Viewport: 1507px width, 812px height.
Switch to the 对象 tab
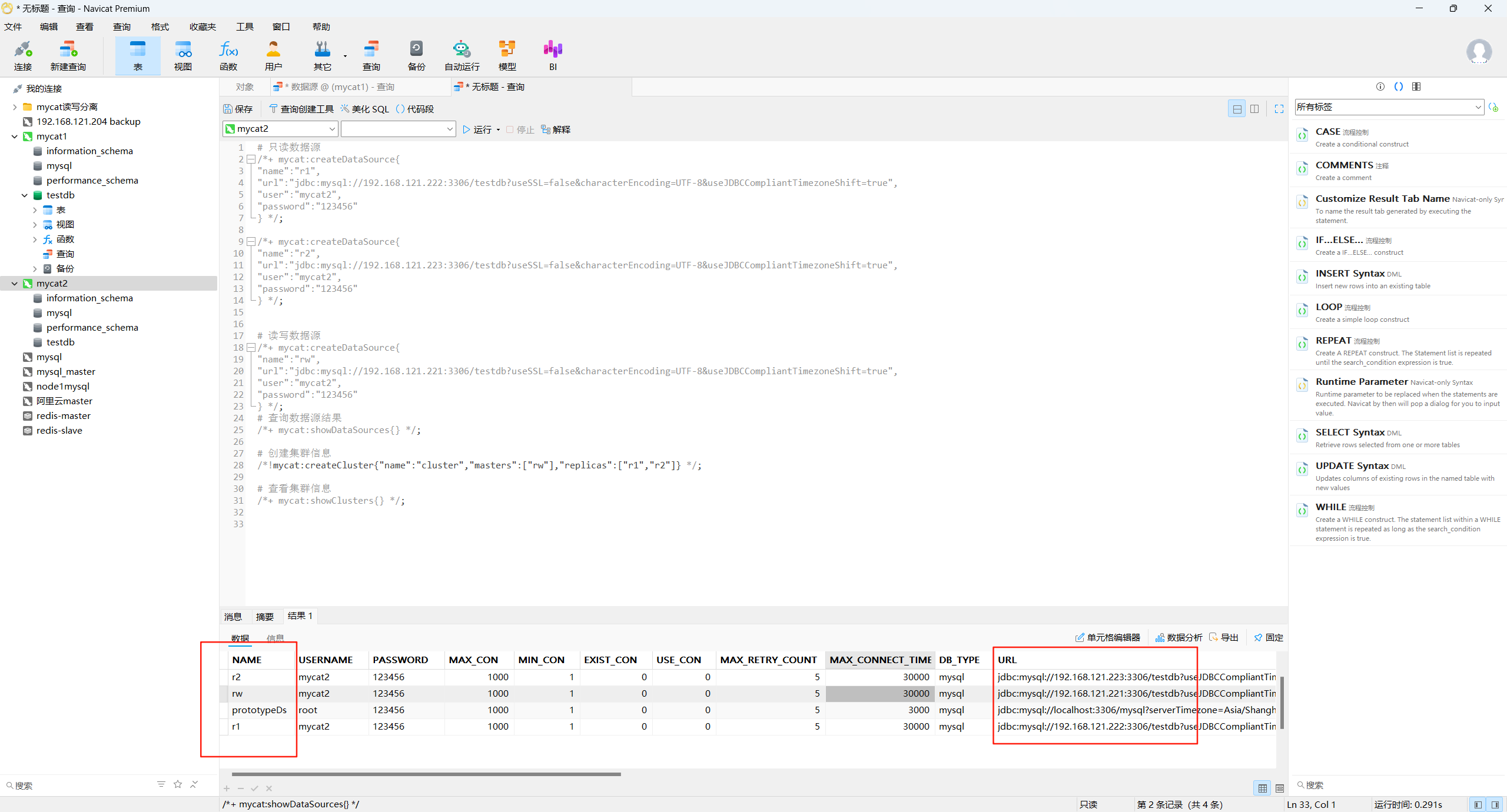coord(245,87)
